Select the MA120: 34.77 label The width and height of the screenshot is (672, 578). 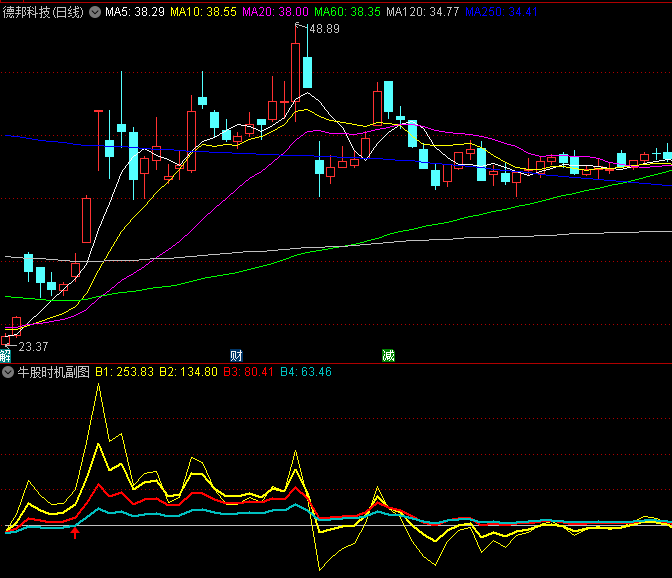tap(423, 12)
